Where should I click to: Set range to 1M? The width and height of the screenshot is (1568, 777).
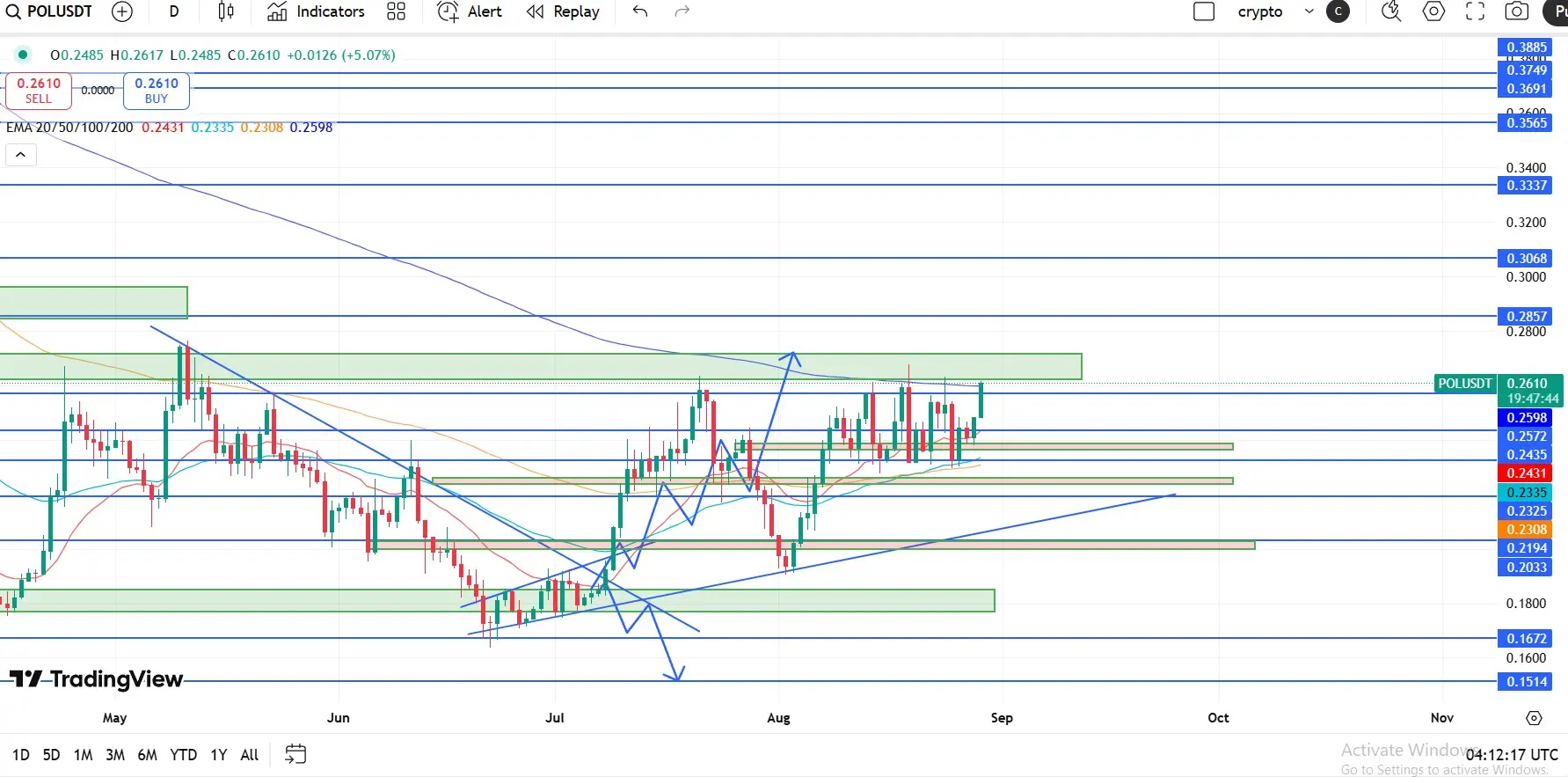click(x=84, y=755)
